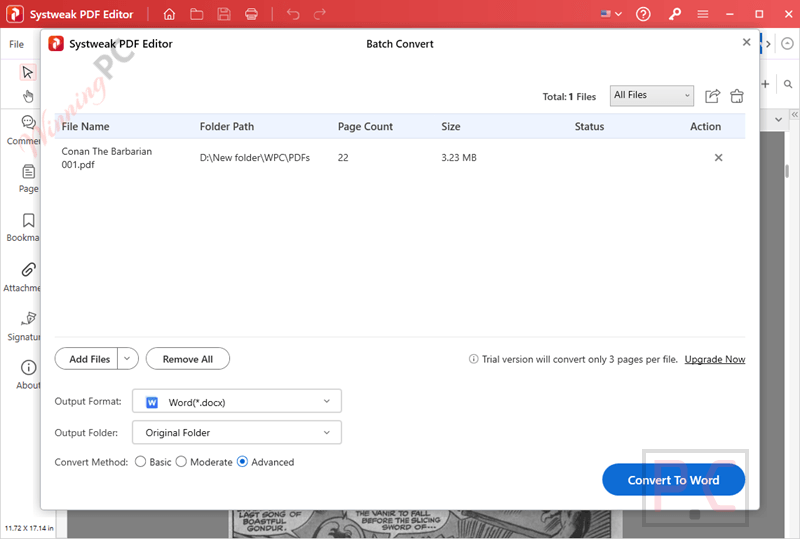Click the Size column header
Viewport: 800px width, 539px height.
coord(451,127)
